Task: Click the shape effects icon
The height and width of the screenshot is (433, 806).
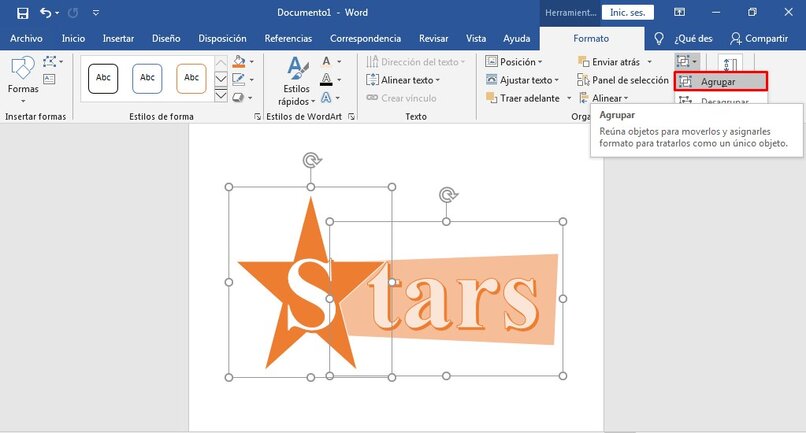Action: click(x=239, y=97)
